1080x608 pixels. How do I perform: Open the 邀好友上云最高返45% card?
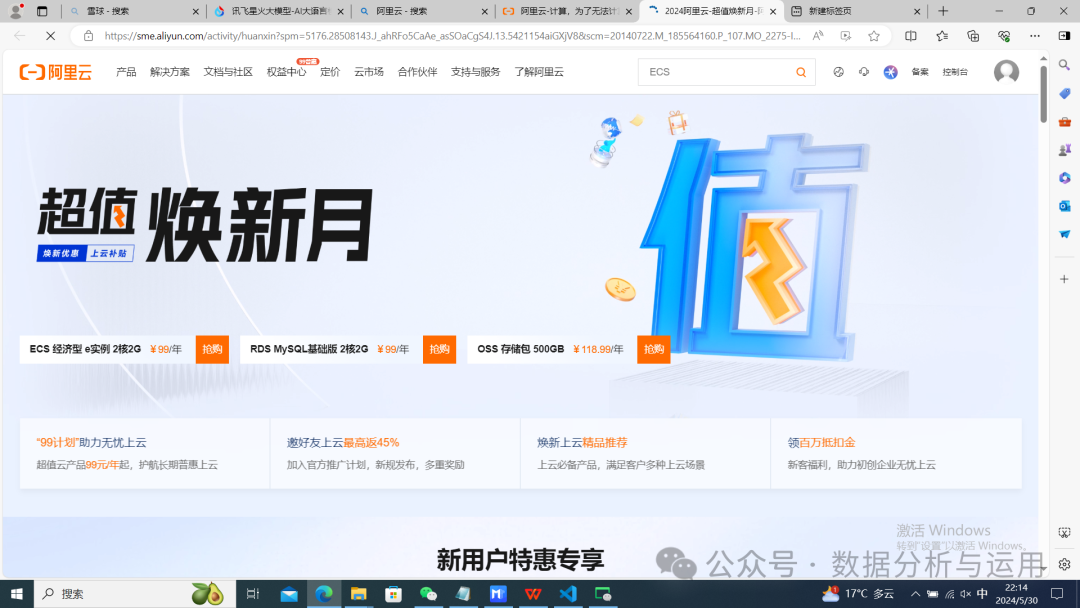point(395,453)
